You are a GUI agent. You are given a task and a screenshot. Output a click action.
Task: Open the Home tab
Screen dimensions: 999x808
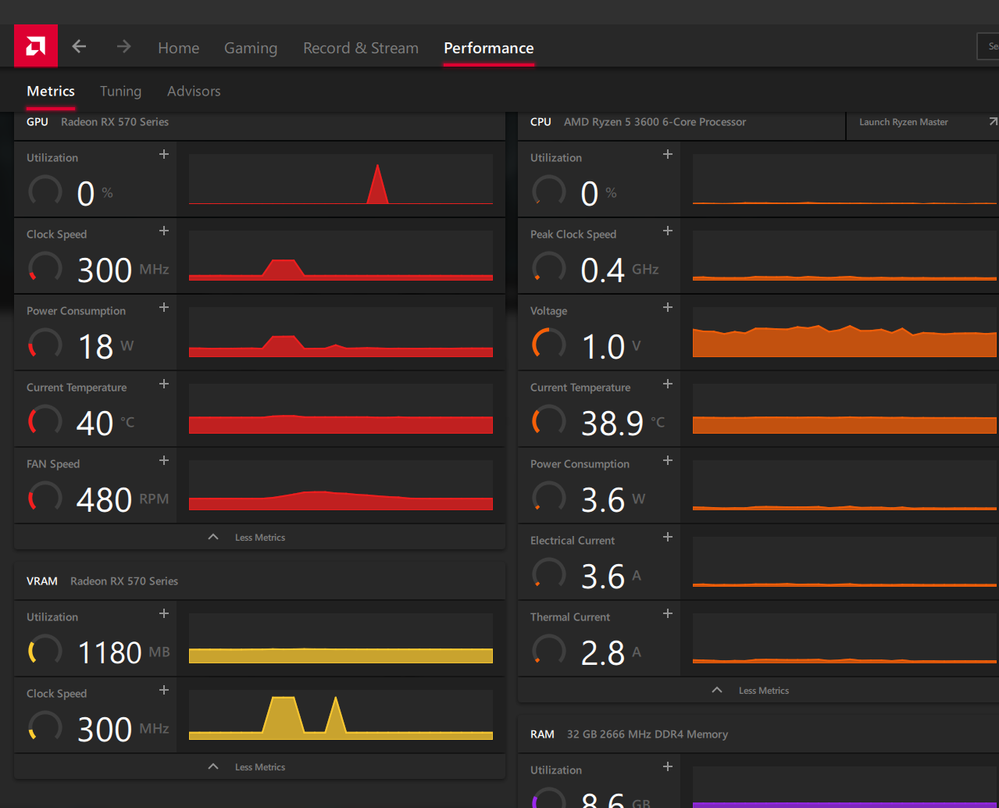coord(178,48)
